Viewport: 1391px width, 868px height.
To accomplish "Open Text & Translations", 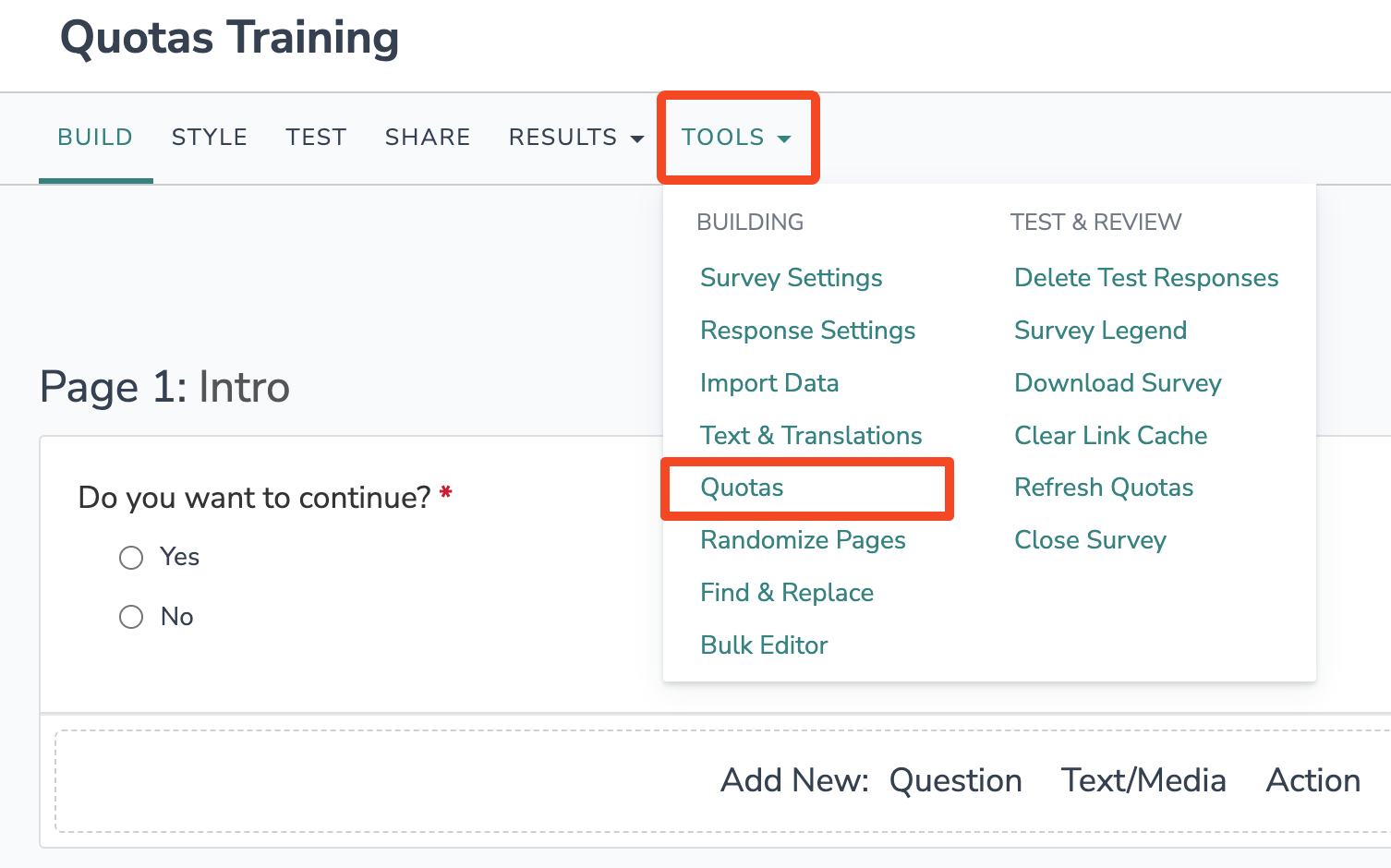I will tap(811, 436).
